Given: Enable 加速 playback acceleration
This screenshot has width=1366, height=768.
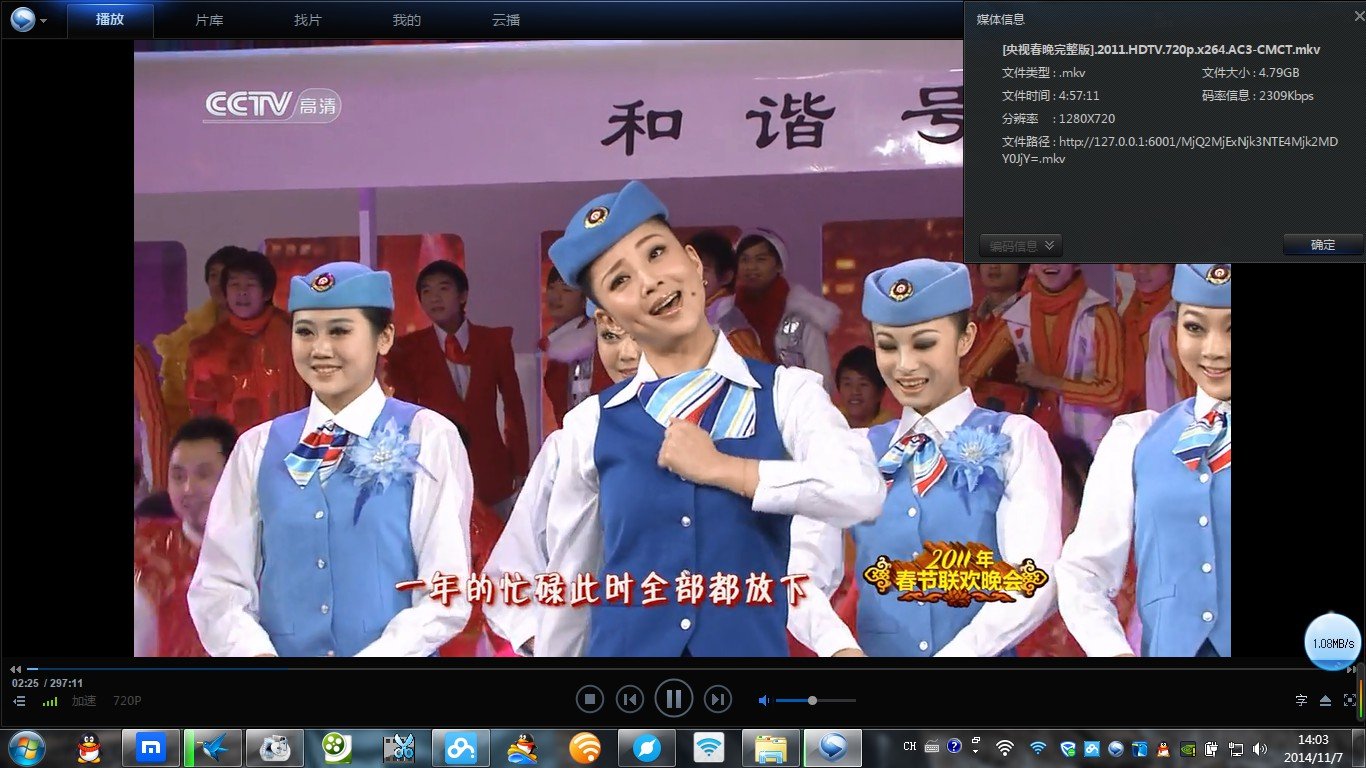Looking at the screenshot, I should [x=85, y=701].
